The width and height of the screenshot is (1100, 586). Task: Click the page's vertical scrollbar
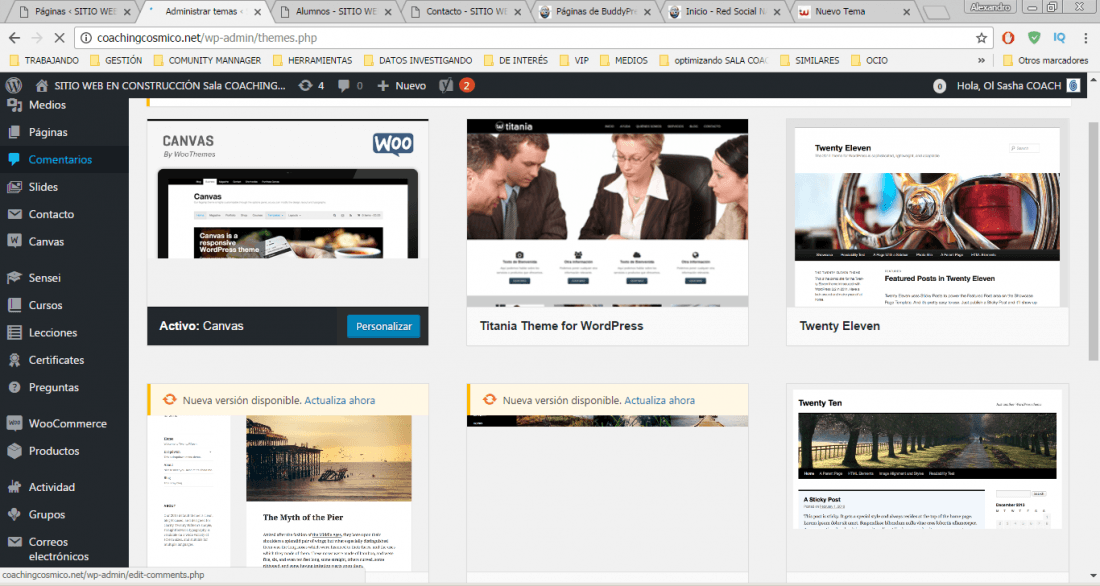1093,242
